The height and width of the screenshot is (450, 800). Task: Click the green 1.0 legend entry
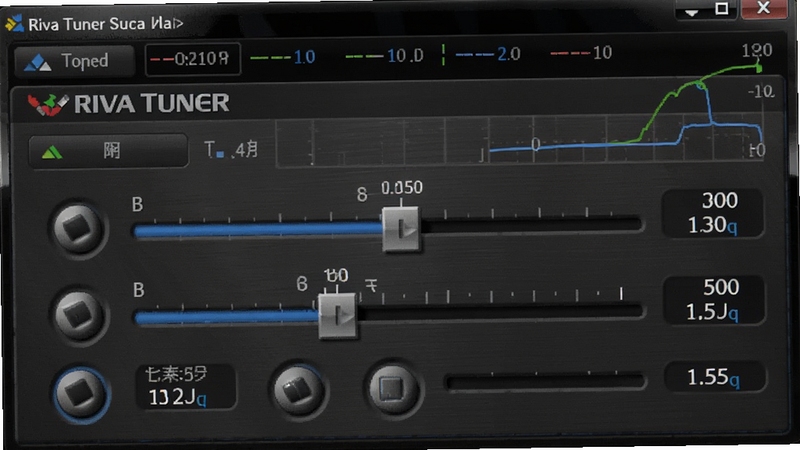[283, 57]
